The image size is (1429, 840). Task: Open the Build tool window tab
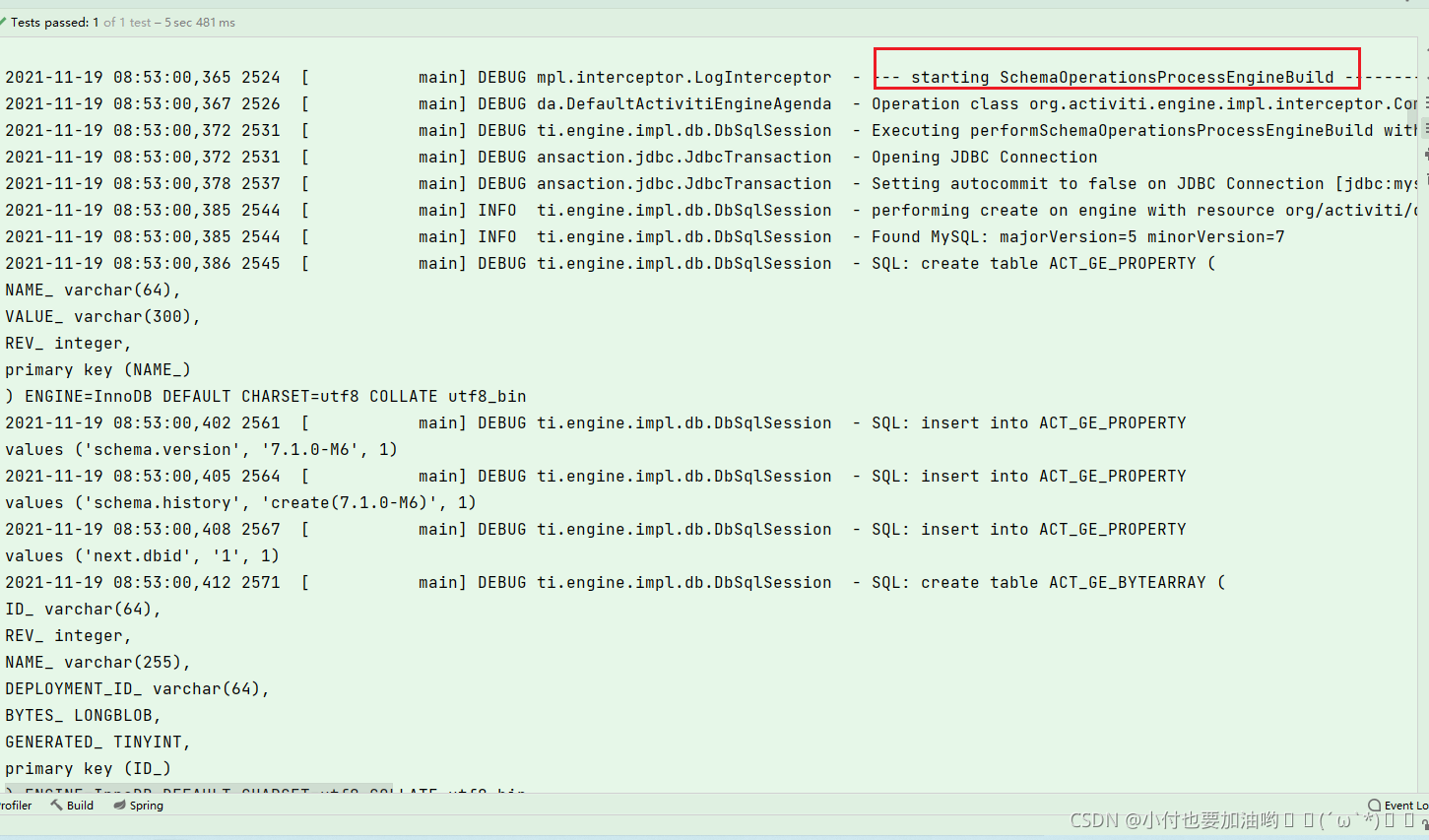(x=72, y=805)
